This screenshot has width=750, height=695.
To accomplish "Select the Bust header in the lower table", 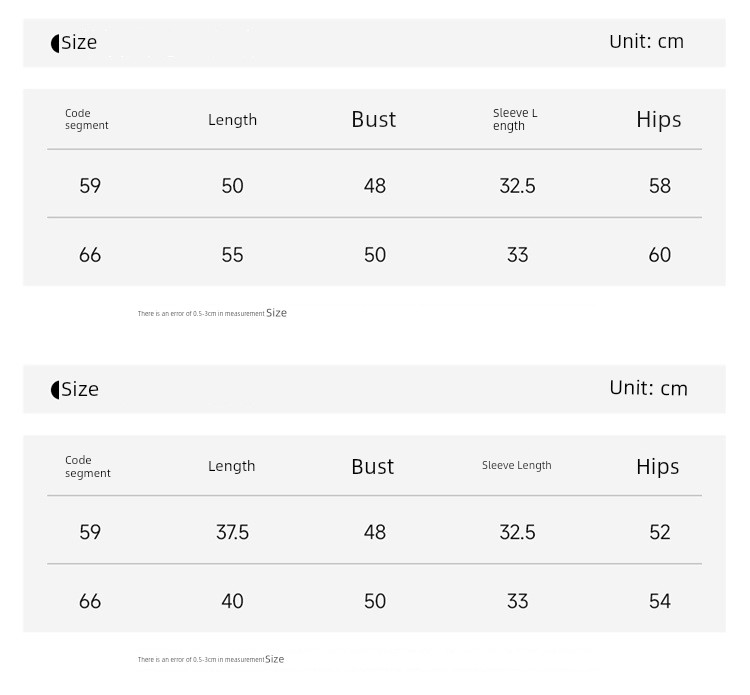I will click(373, 467).
